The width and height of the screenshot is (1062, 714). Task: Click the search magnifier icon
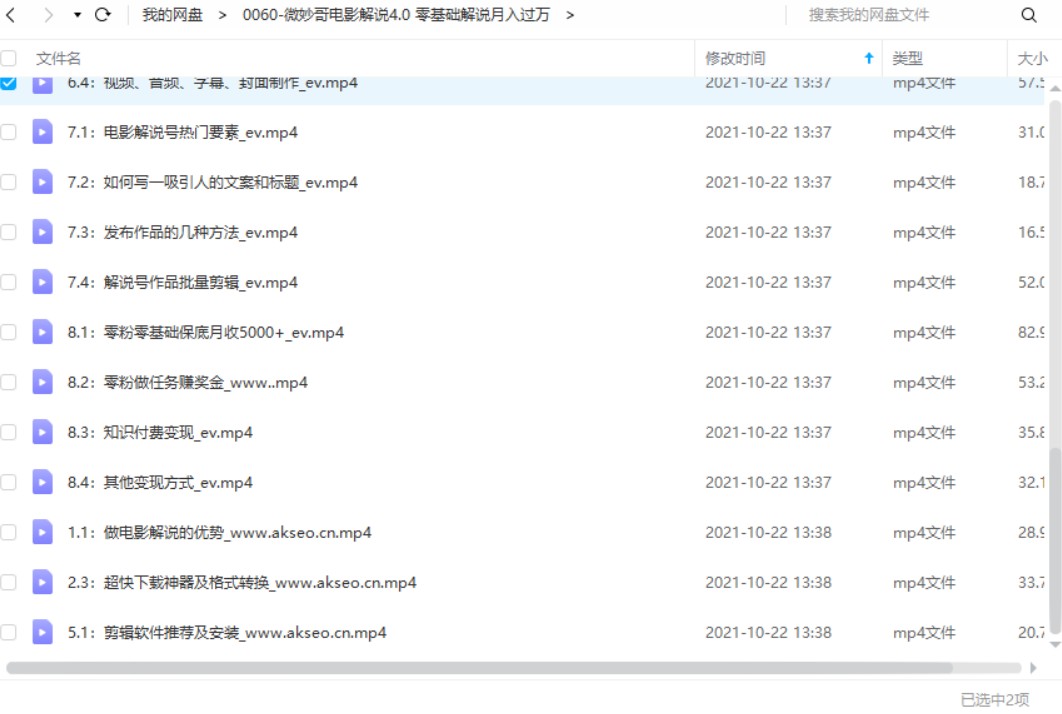tap(1028, 15)
